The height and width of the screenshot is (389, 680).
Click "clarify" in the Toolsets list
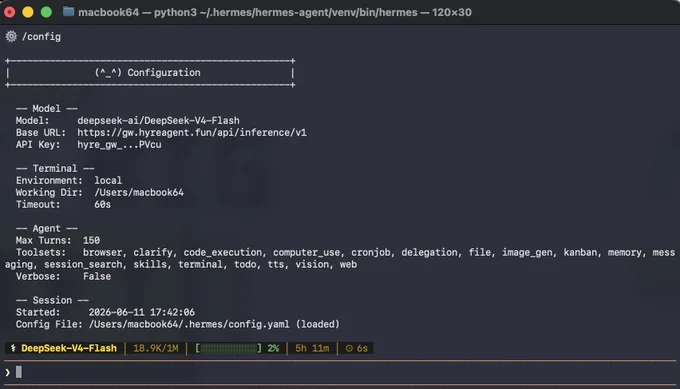point(152,252)
